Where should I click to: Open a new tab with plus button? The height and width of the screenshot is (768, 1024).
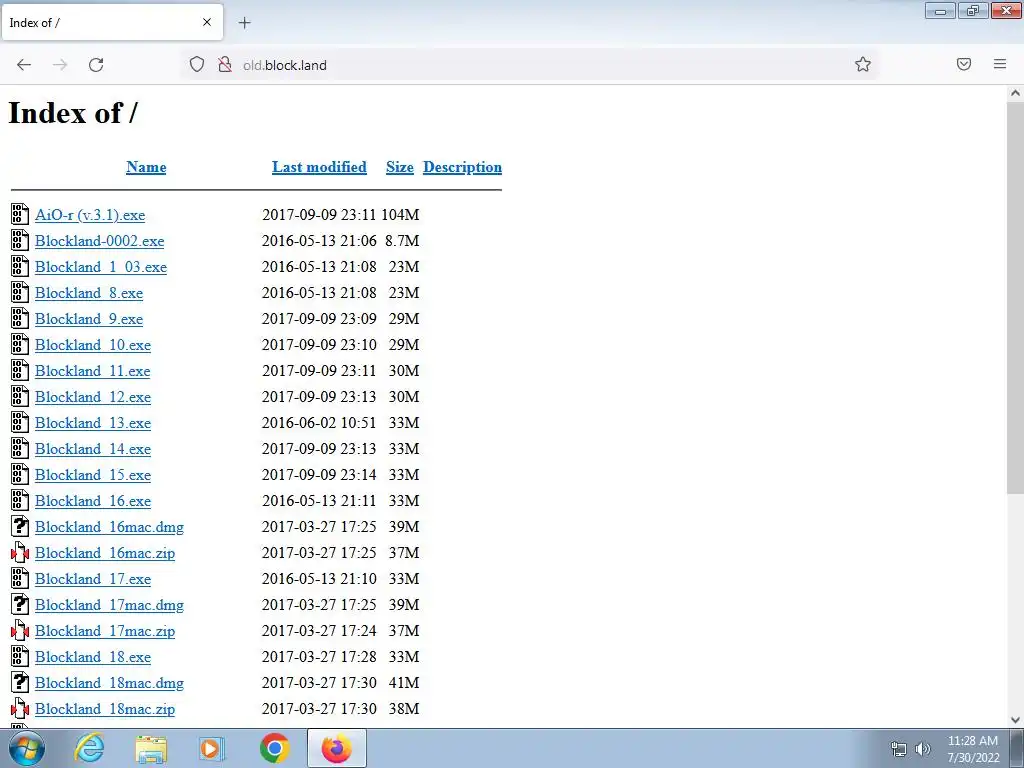[244, 23]
